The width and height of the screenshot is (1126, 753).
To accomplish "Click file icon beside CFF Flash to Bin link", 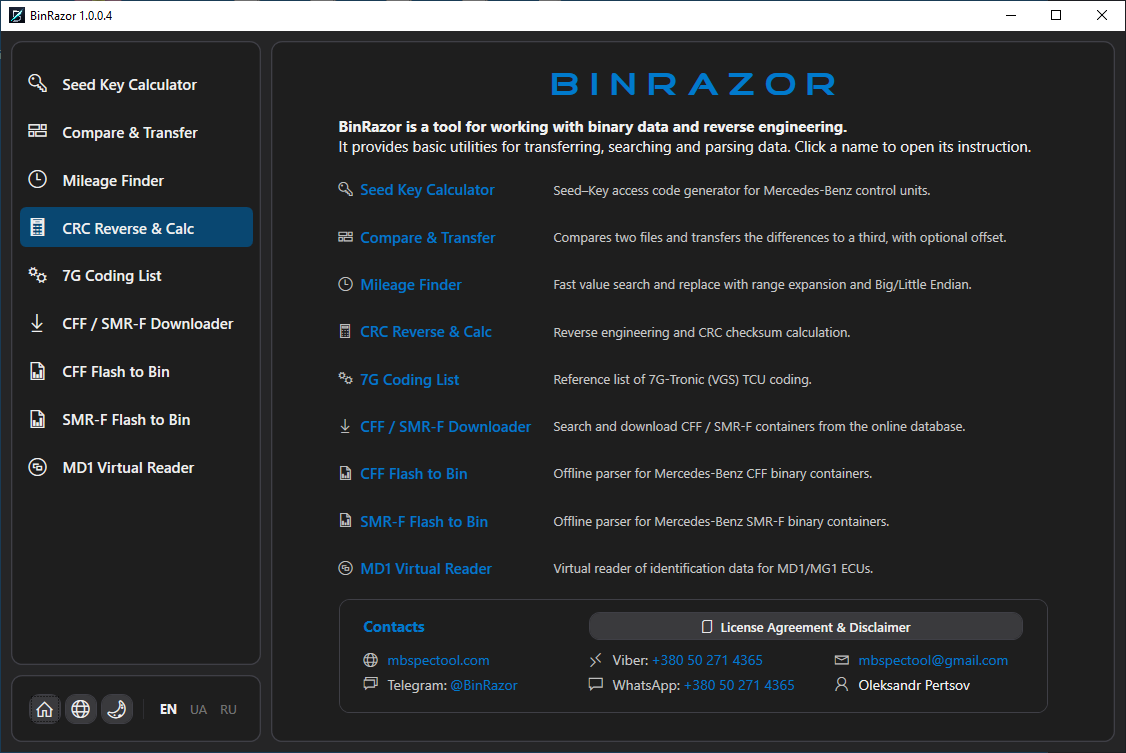I will point(345,473).
